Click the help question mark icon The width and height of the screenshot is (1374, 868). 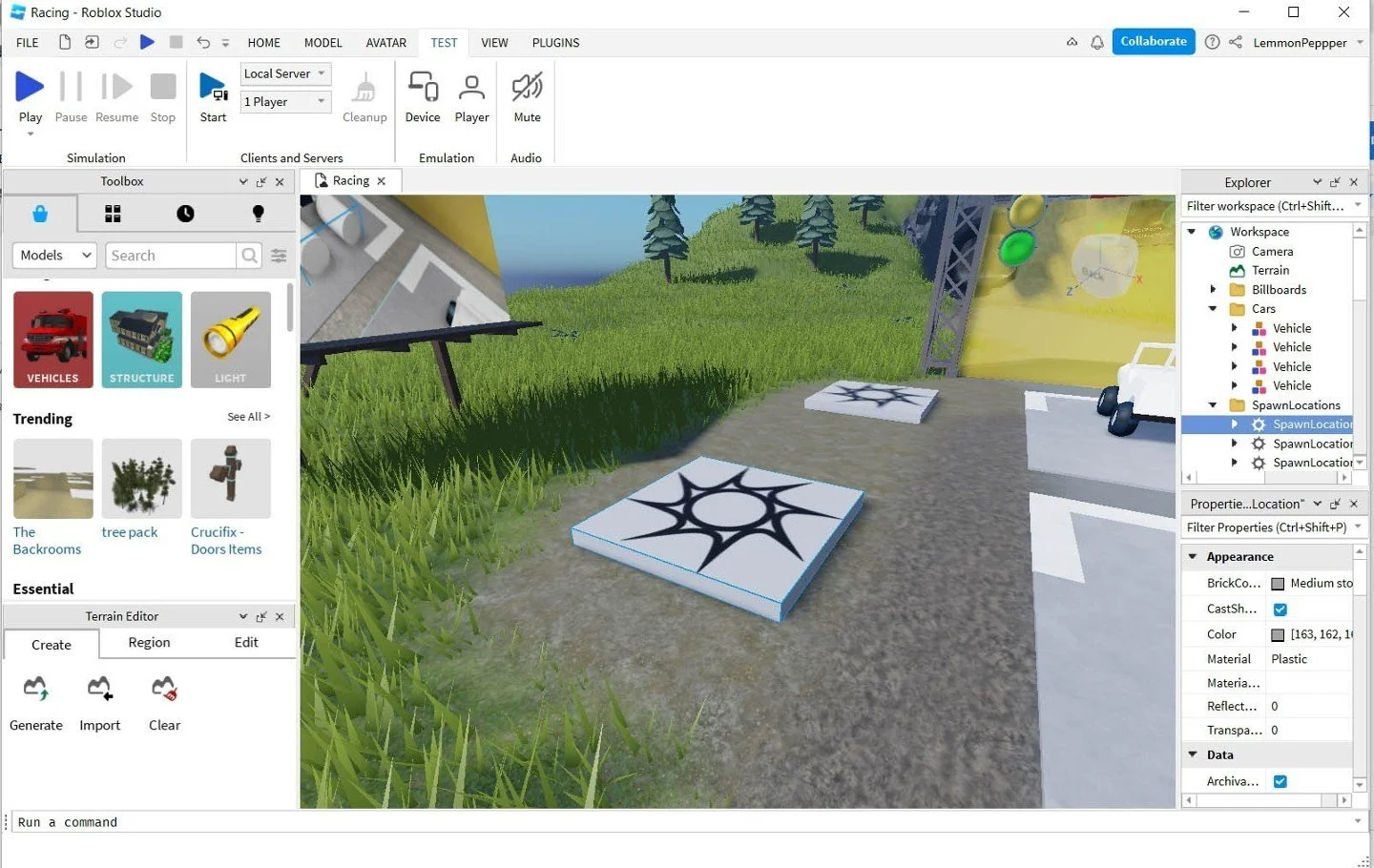click(1212, 42)
